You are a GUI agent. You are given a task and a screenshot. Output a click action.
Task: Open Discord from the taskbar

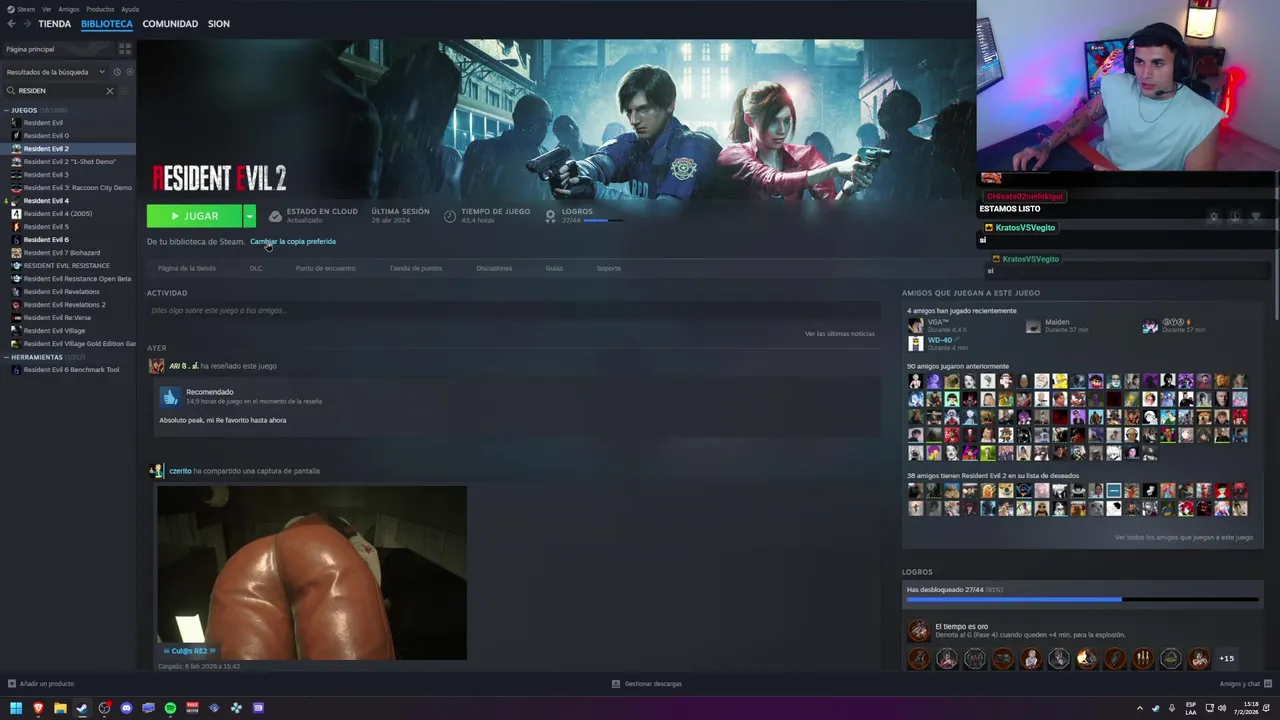pos(126,708)
